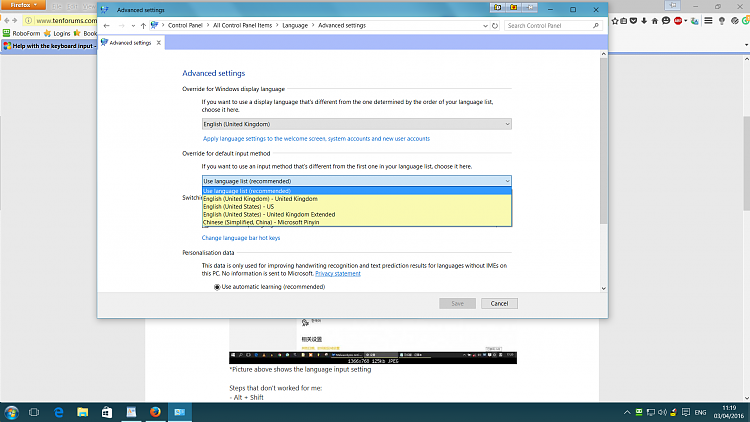Open the Store icon on the taskbar

[107, 412]
